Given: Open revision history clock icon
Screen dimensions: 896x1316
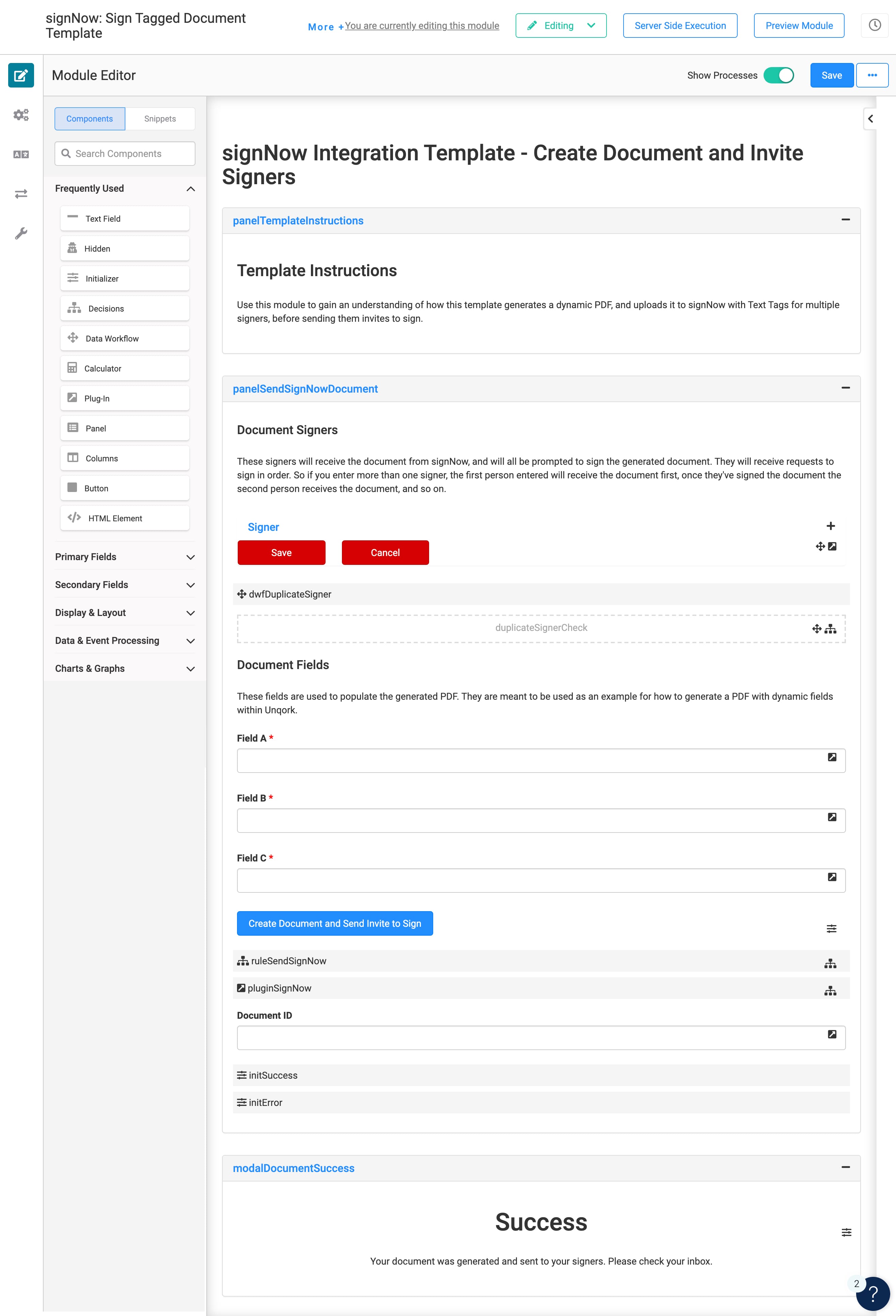Looking at the screenshot, I should [875, 26].
